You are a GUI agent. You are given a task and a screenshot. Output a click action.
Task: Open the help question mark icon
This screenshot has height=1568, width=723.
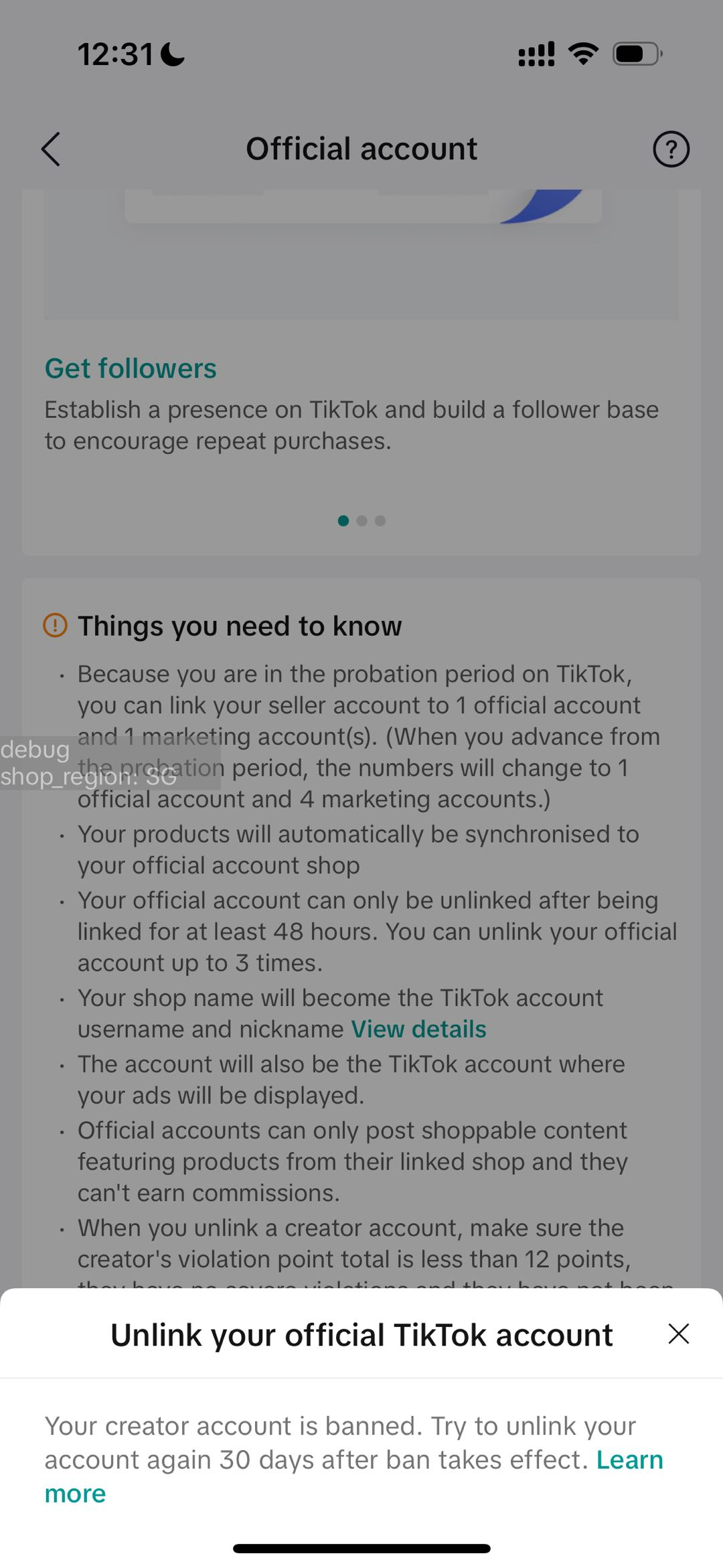point(671,149)
